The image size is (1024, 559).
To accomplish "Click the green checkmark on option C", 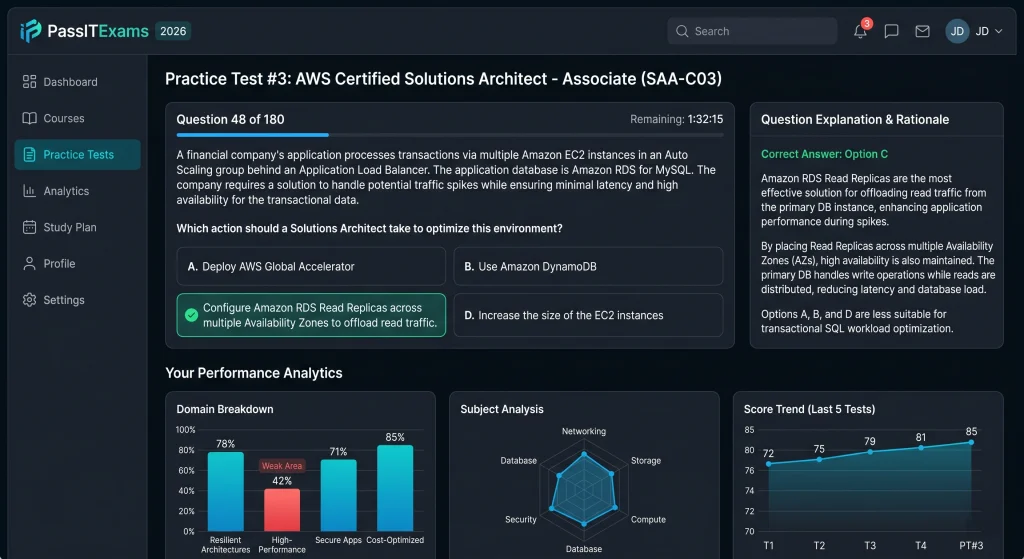I will (x=191, y=315).
